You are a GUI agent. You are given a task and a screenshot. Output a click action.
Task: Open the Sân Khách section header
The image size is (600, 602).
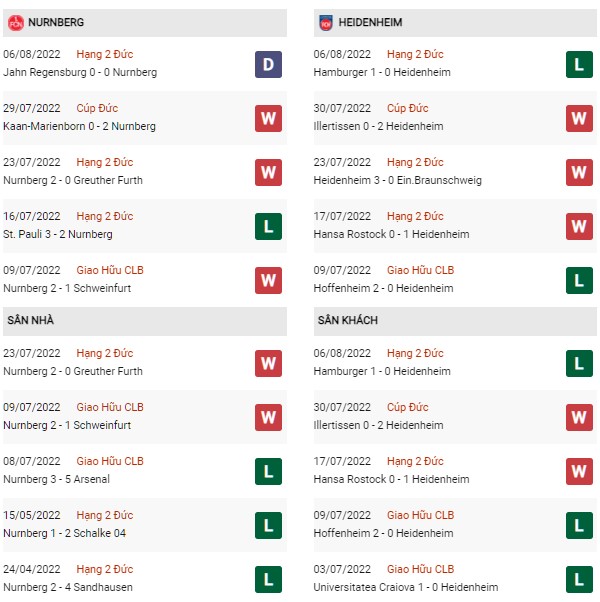pyautogui.click(x=455, y=321)
